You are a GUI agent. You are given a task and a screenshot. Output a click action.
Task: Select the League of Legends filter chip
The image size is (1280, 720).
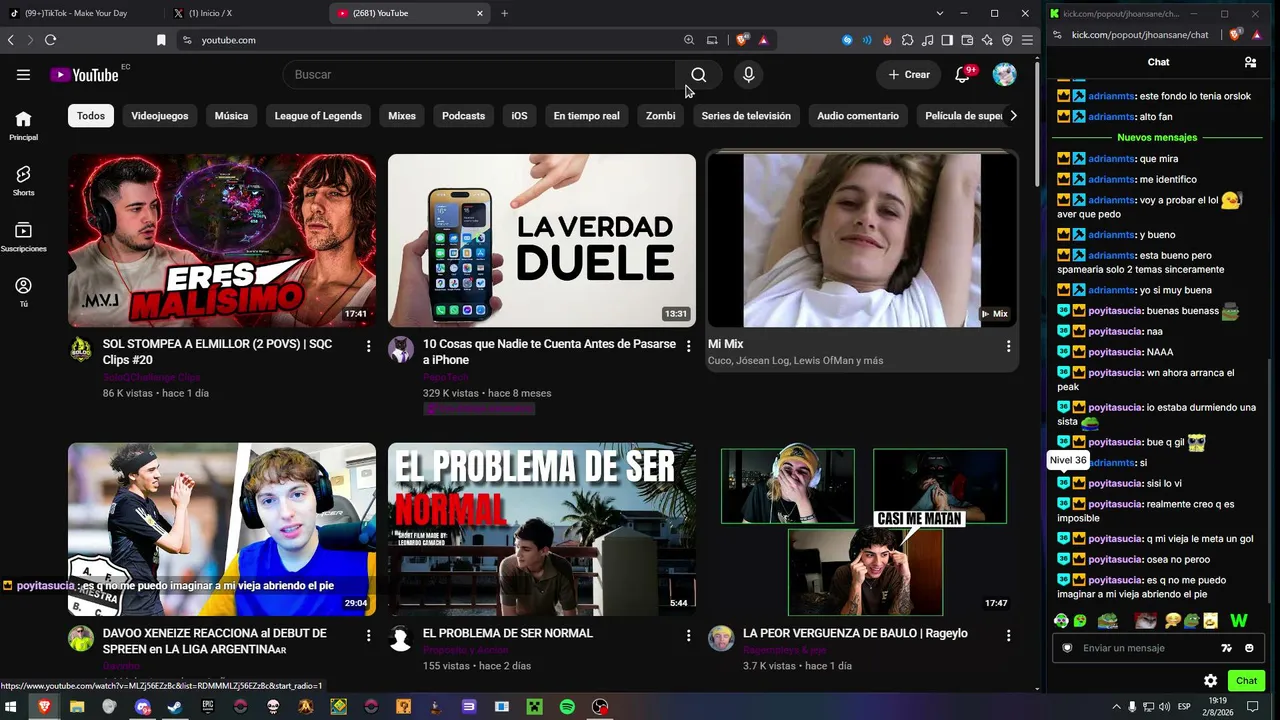pyautogui.click(x=318, y=116)
